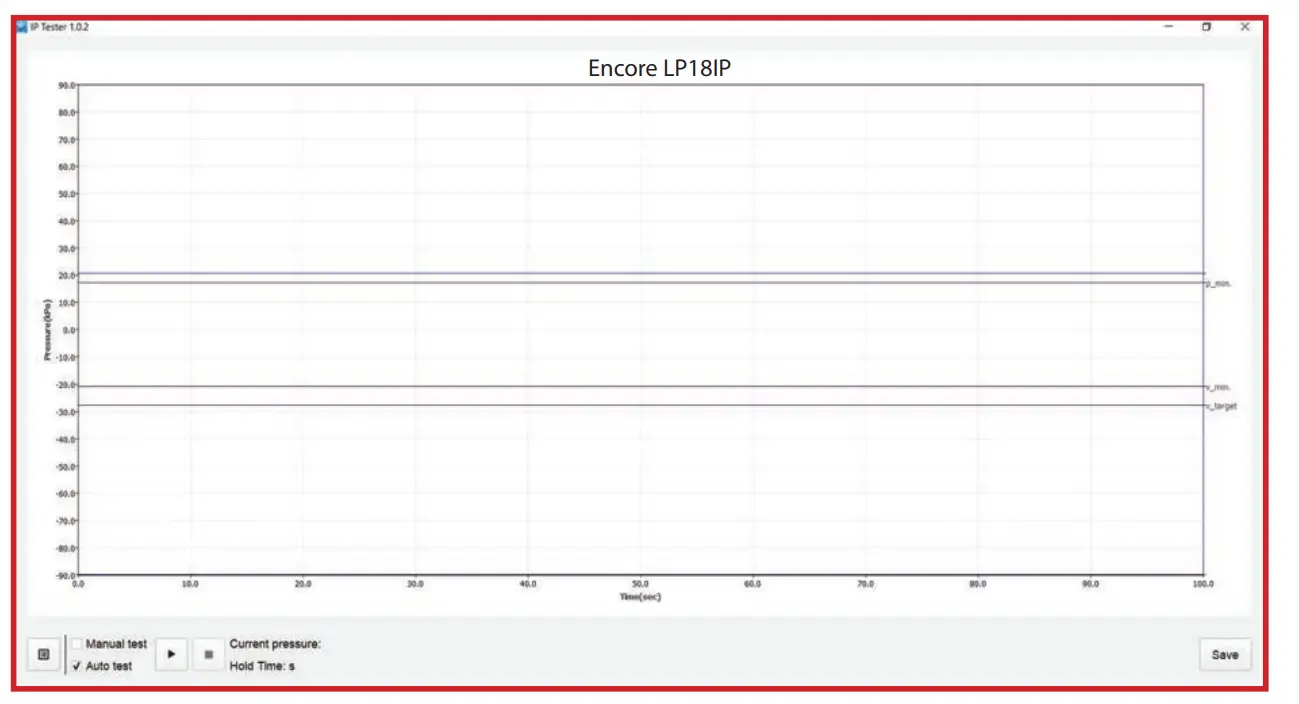Click the 90.0 tick at top of pressure axis
This screenshot has width=1299, height=704.
tap(67, 85)
